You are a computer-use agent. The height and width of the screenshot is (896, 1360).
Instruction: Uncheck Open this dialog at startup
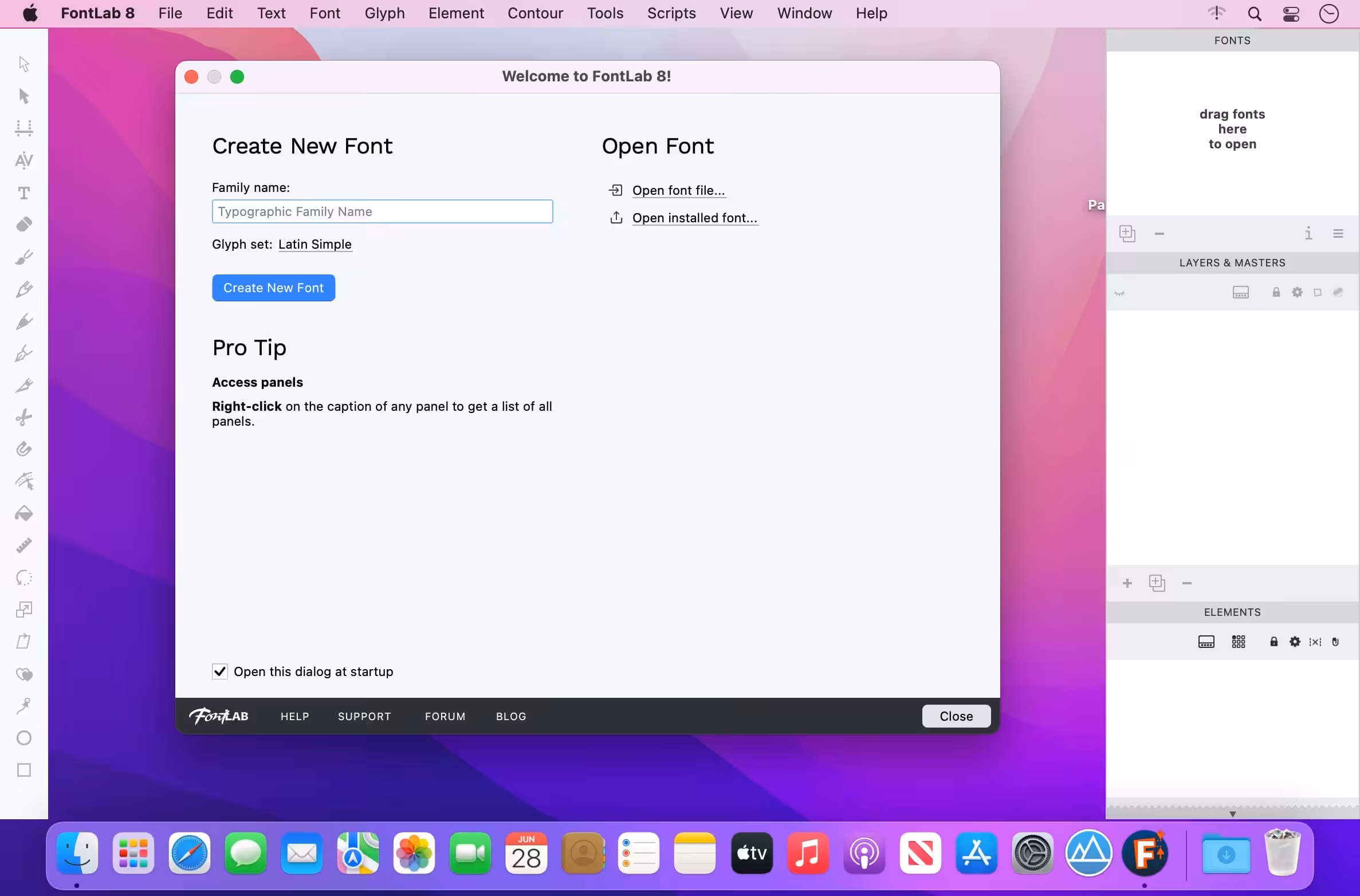tap(220, 671)
